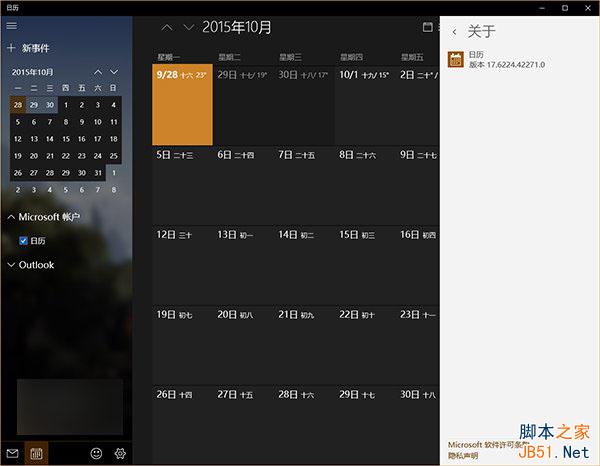Viewport: 600px width, 466px height.
Task: Select 14日 初二 day cell
Action: click(304, 266)
